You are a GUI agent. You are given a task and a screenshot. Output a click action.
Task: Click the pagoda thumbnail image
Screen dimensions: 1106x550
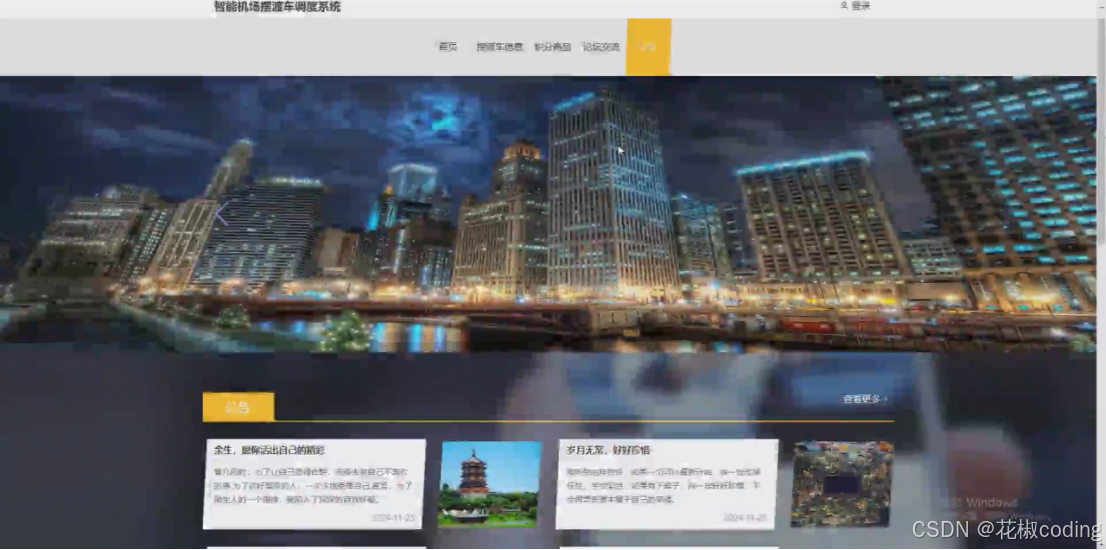coord(490,484)
